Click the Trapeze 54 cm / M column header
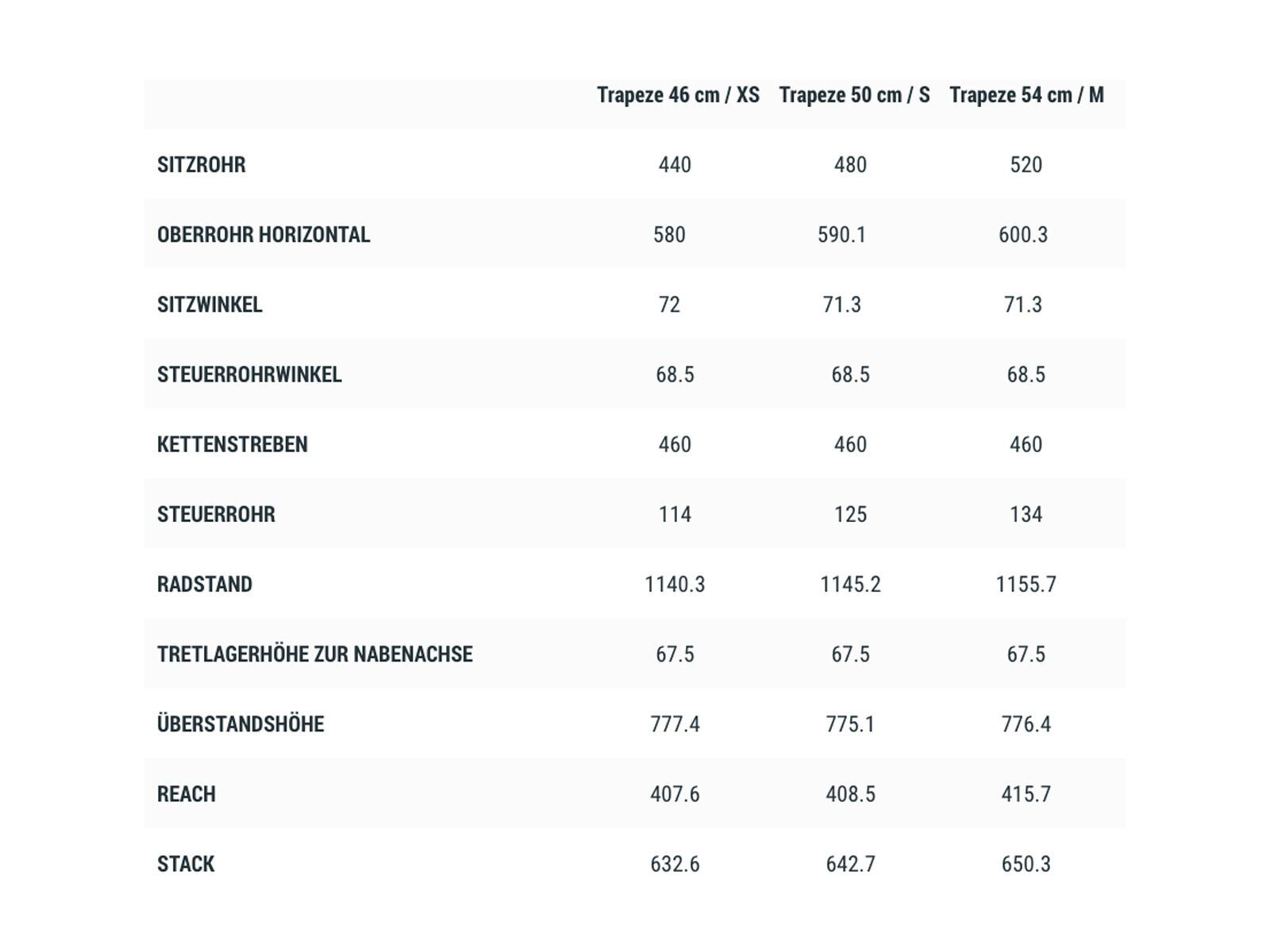This screenshot has height=952, width=1270. [x=1026, y=95]
